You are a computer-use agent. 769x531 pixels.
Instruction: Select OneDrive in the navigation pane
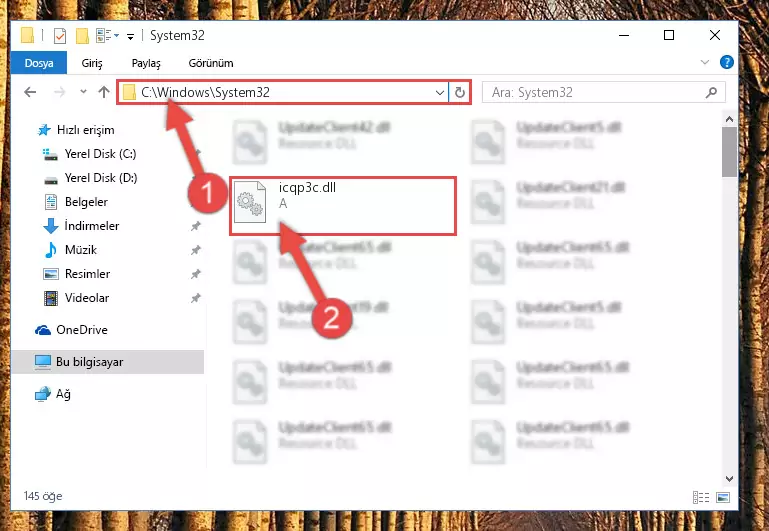(72, 329)
